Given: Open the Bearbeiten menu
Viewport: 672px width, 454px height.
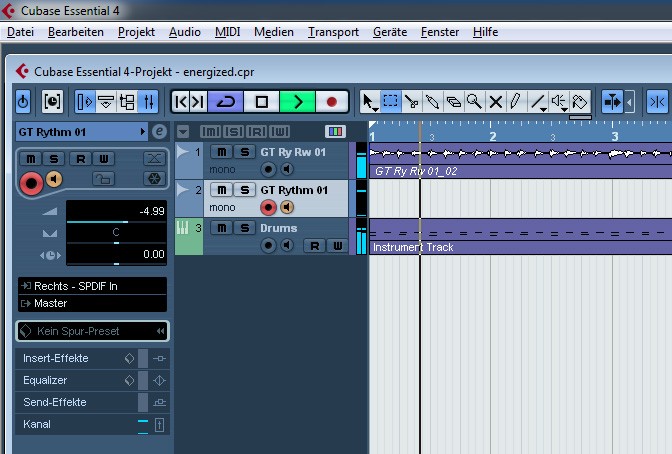Looking at the screenshot, I should (x=76, y=32).
